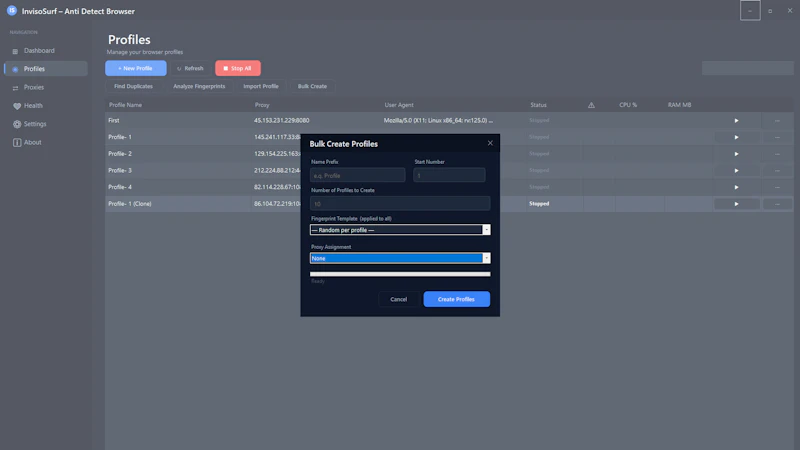Click the Mozilla/5.0 user agent cell
This screenshot has height=450, width=800.
(438, 120)
